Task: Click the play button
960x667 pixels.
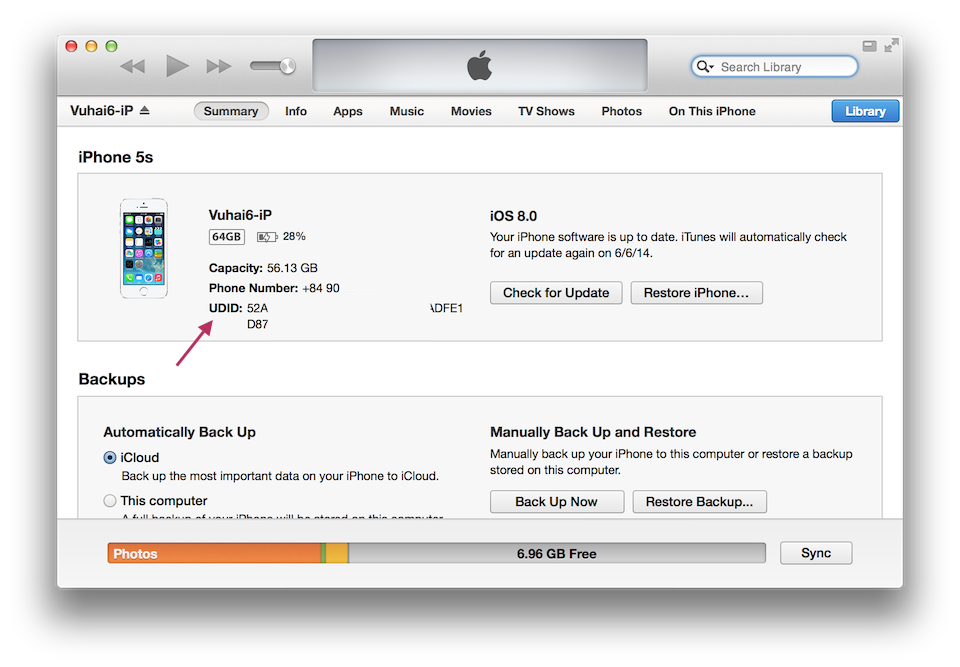Action: point(177,66)
